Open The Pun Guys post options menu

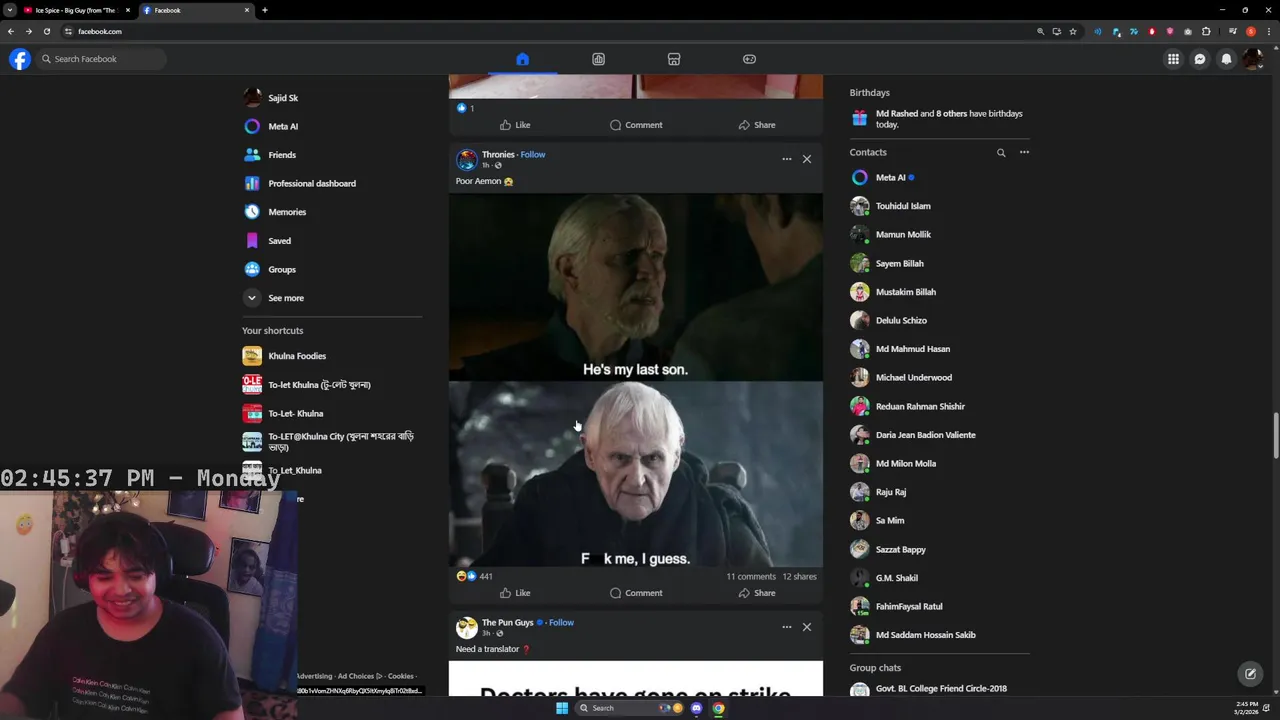(x=787, y=627)
